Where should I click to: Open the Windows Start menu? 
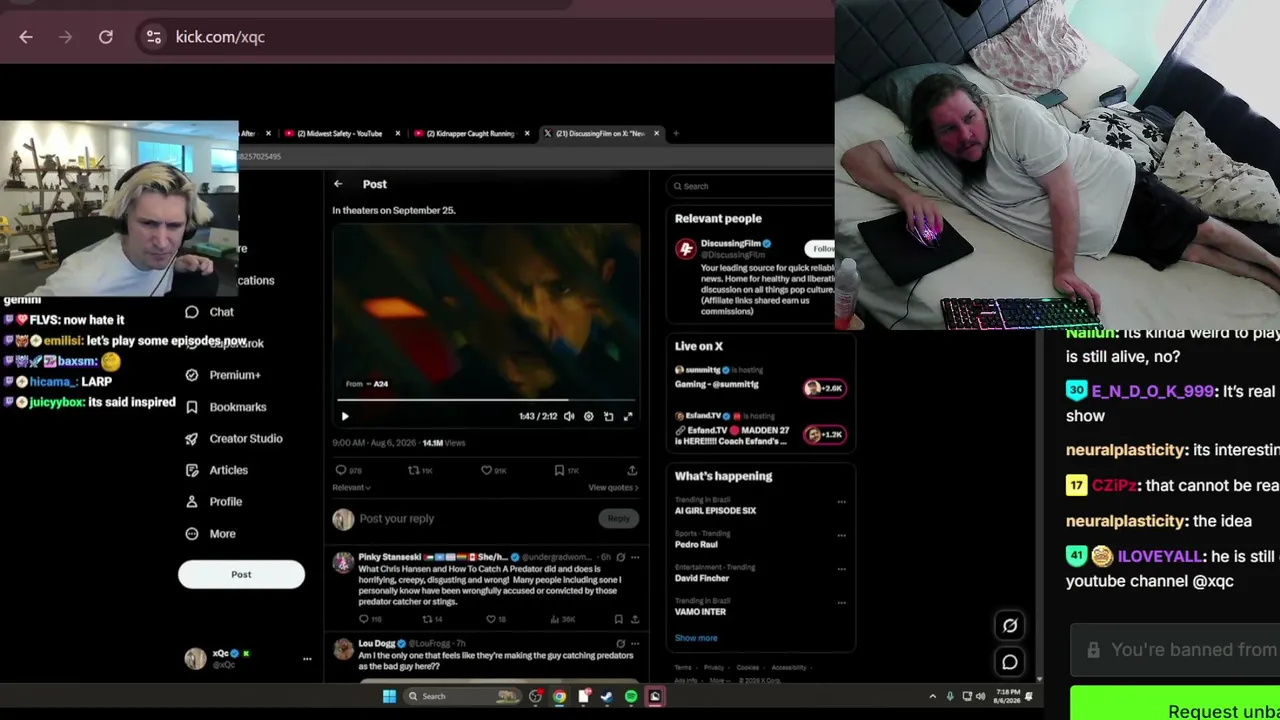pyautogui.click(x=389, y=696)
